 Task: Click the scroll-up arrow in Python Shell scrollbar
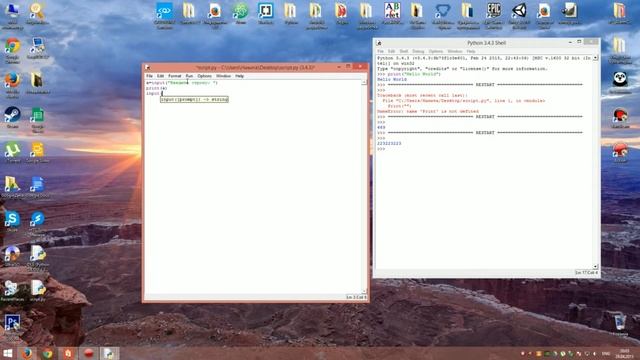[x=595, y=58]
